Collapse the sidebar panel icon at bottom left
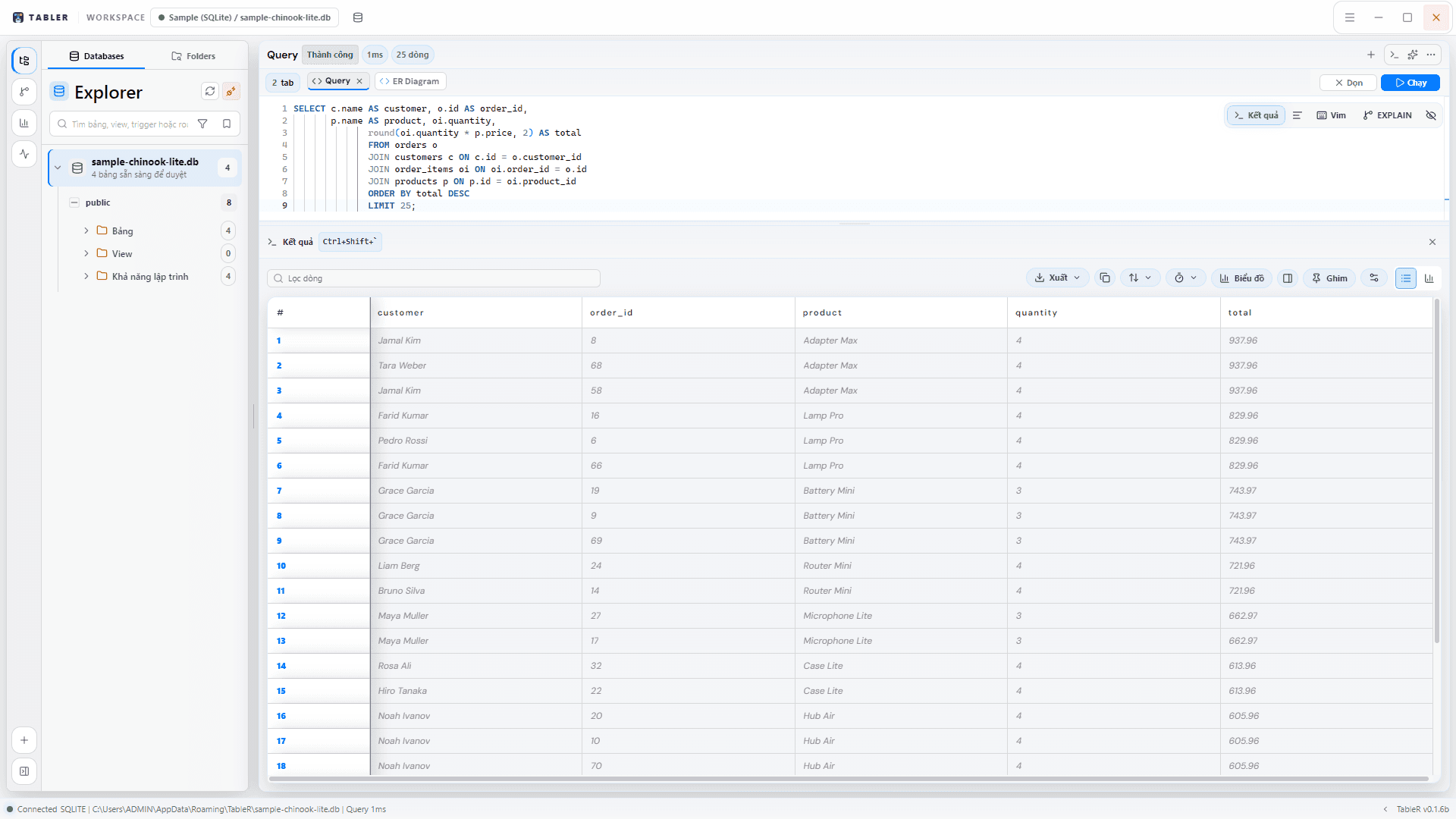 (24, 771)
